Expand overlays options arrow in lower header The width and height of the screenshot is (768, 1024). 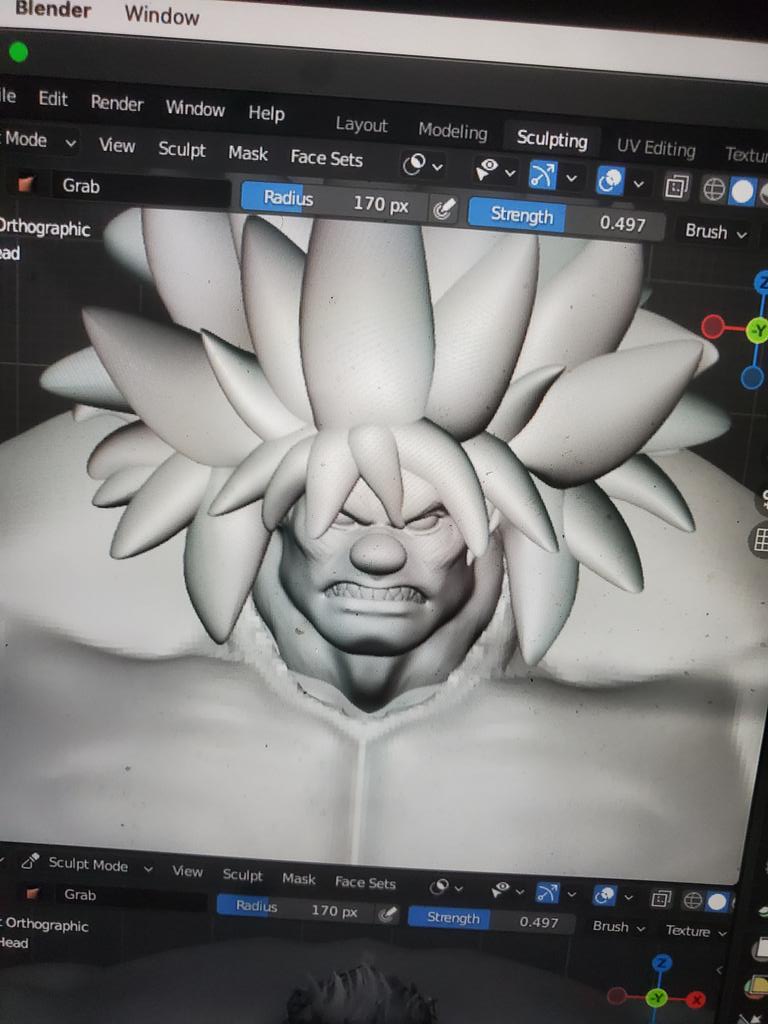click(x=628, y=897)
